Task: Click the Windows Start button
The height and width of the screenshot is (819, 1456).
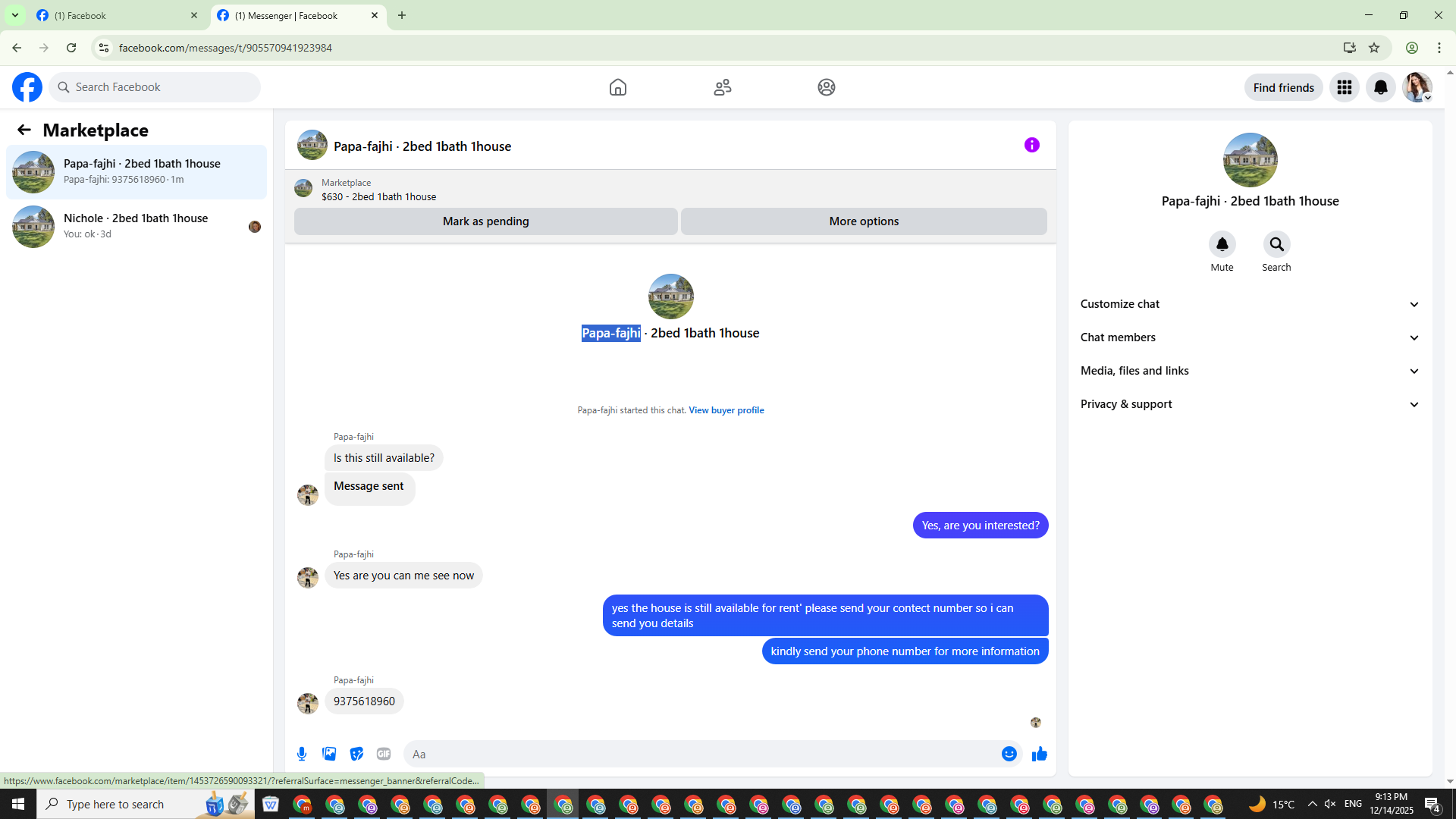Action: [x=18, y=804]
